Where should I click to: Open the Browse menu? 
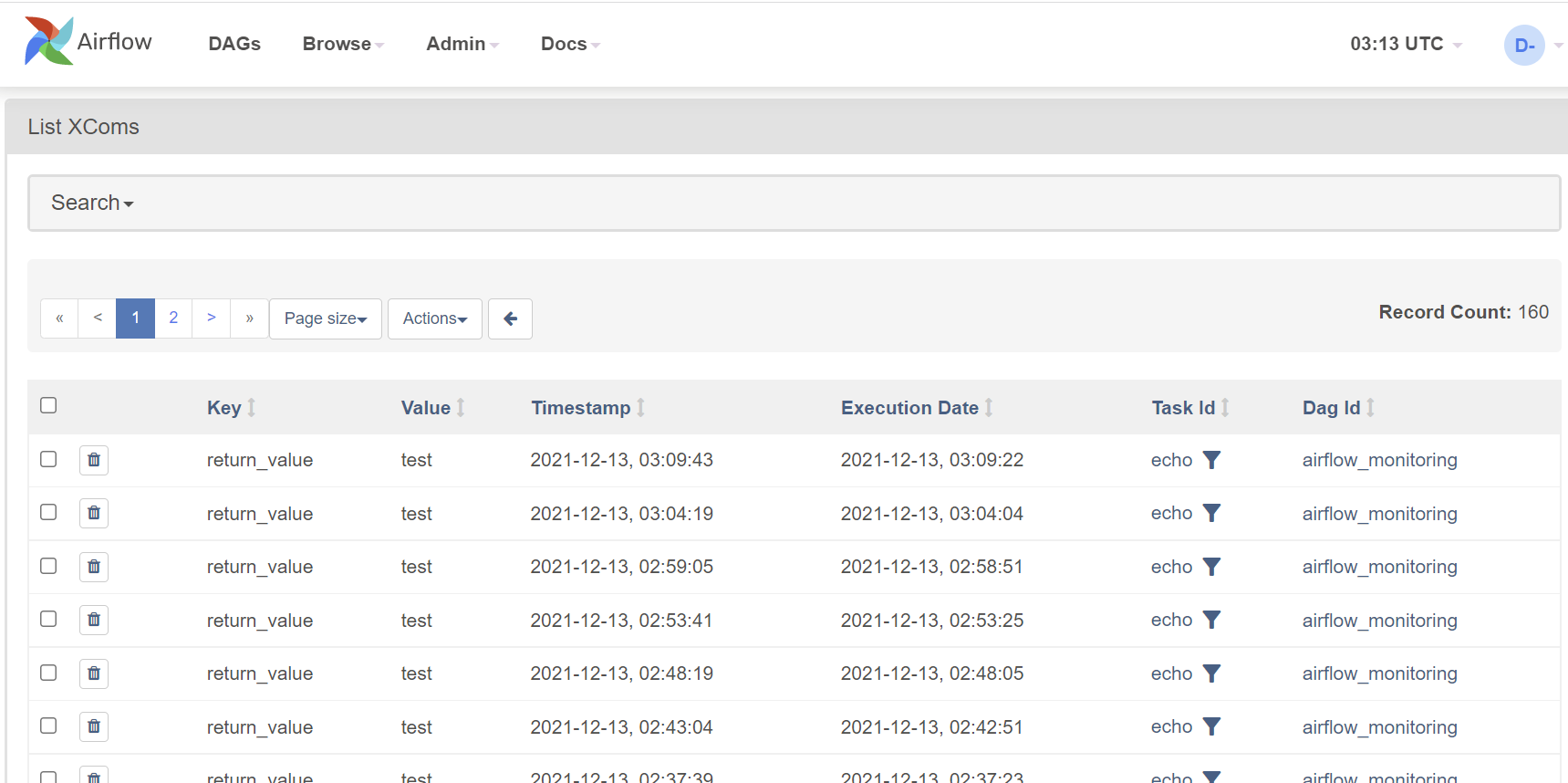tap(343, 44)
